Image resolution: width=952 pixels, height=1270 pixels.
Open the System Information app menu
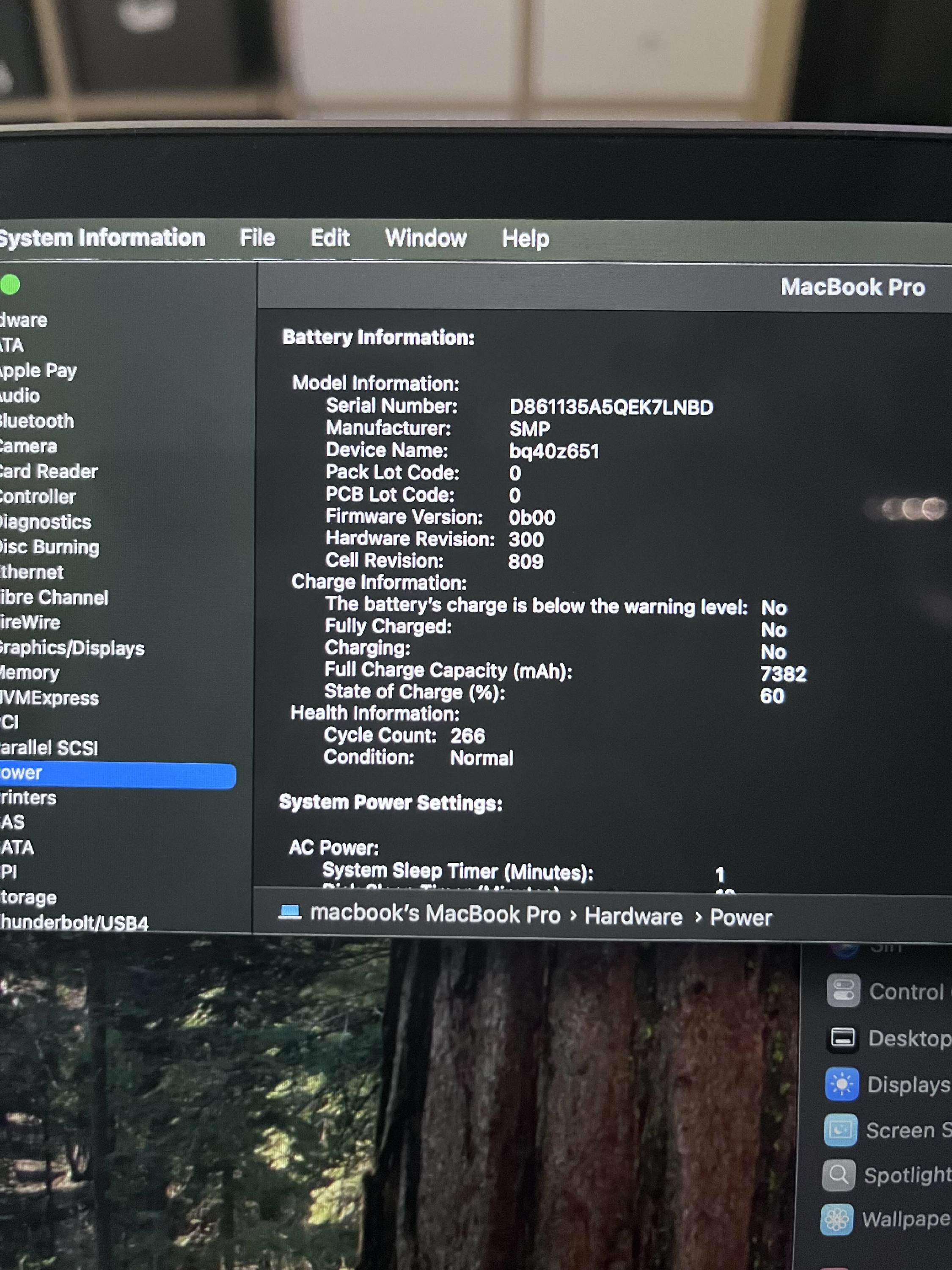(x=102, y=237)
